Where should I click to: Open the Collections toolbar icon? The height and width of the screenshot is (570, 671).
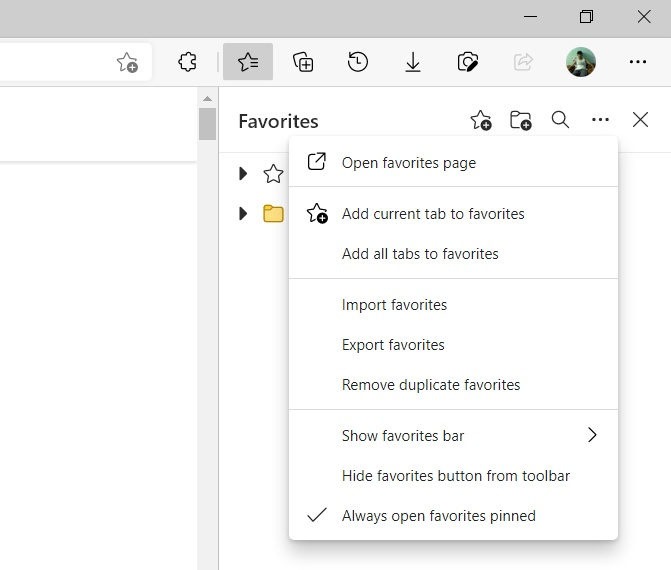303,62
